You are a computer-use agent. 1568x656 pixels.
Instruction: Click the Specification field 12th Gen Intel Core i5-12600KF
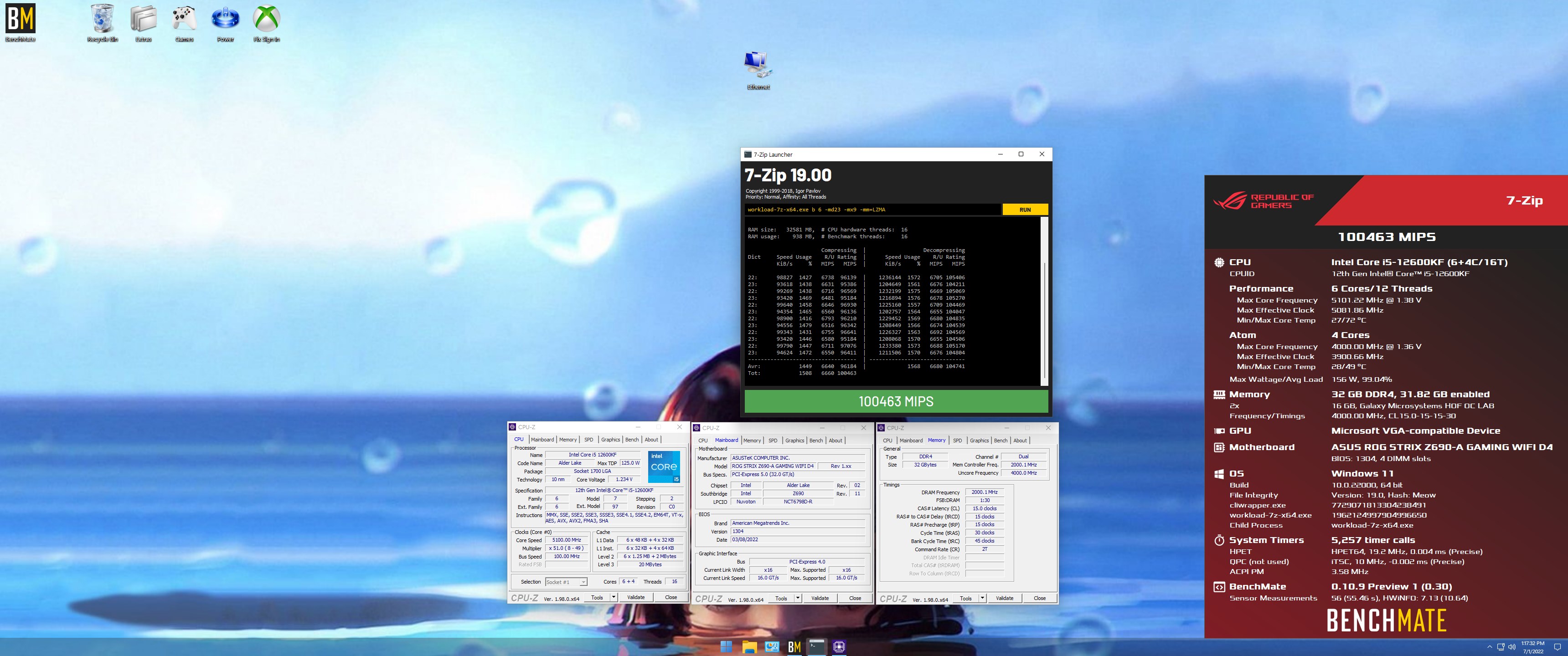(614, 491)
